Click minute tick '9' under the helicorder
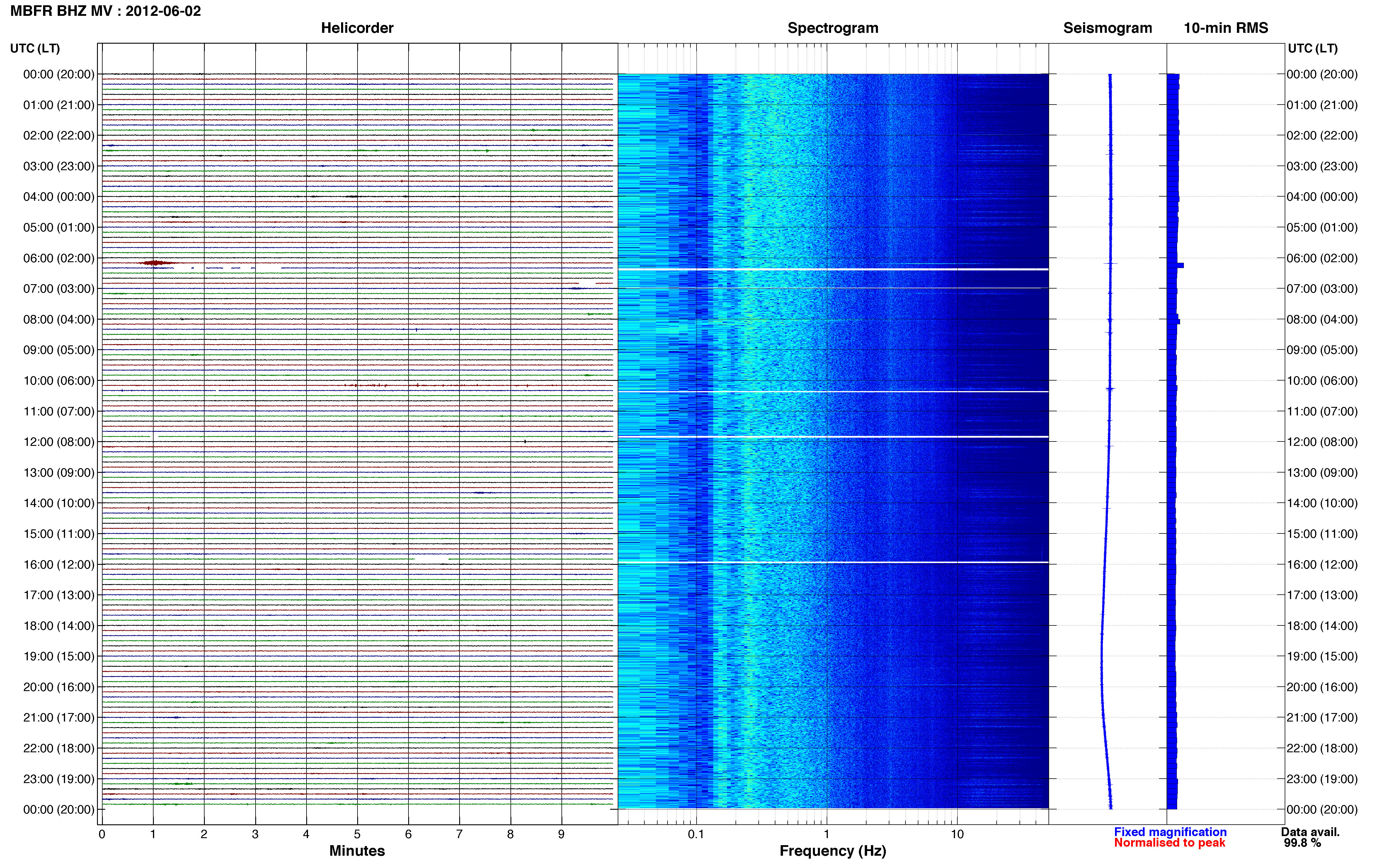 [561, 834]
